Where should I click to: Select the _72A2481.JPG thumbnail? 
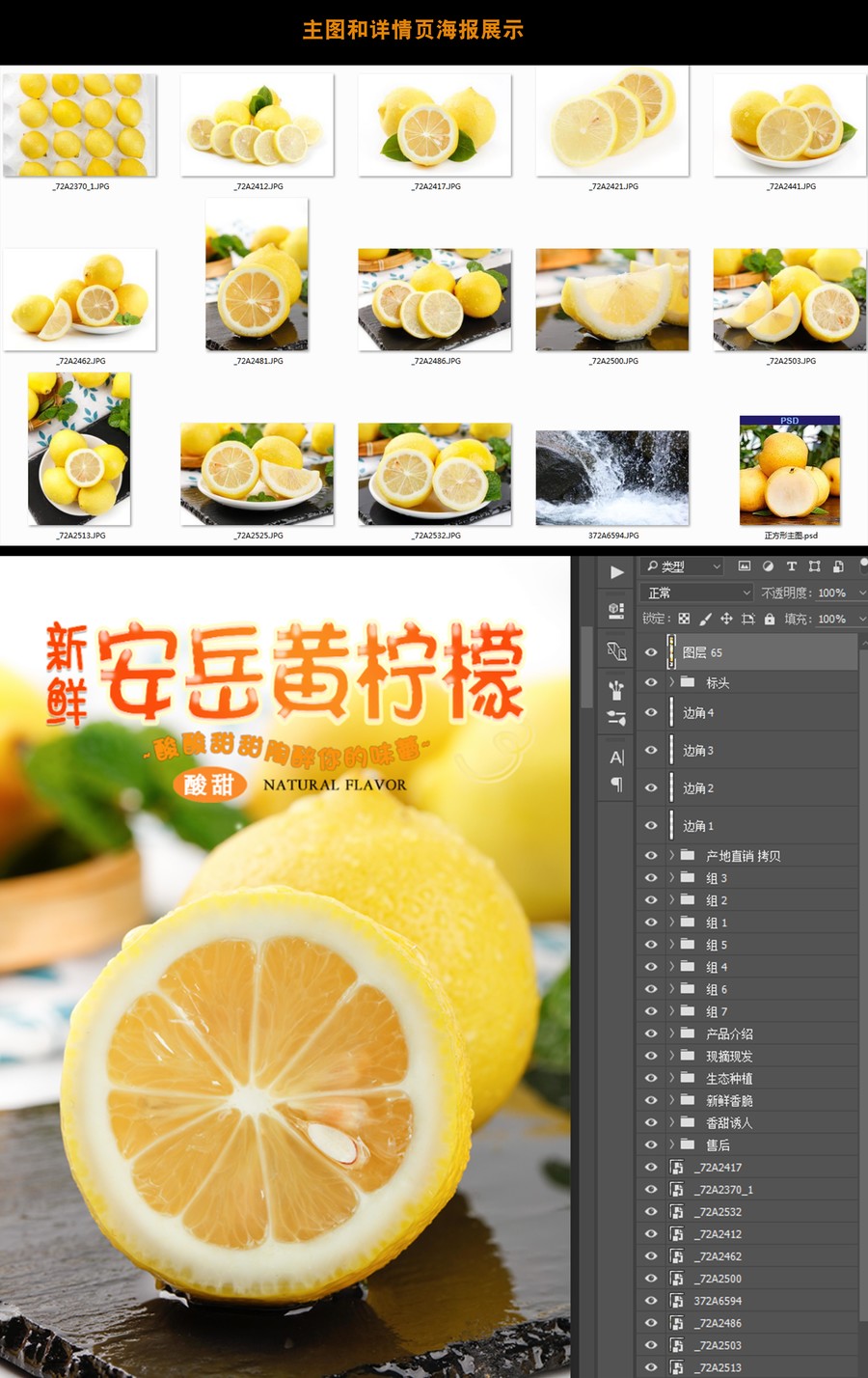258,274
